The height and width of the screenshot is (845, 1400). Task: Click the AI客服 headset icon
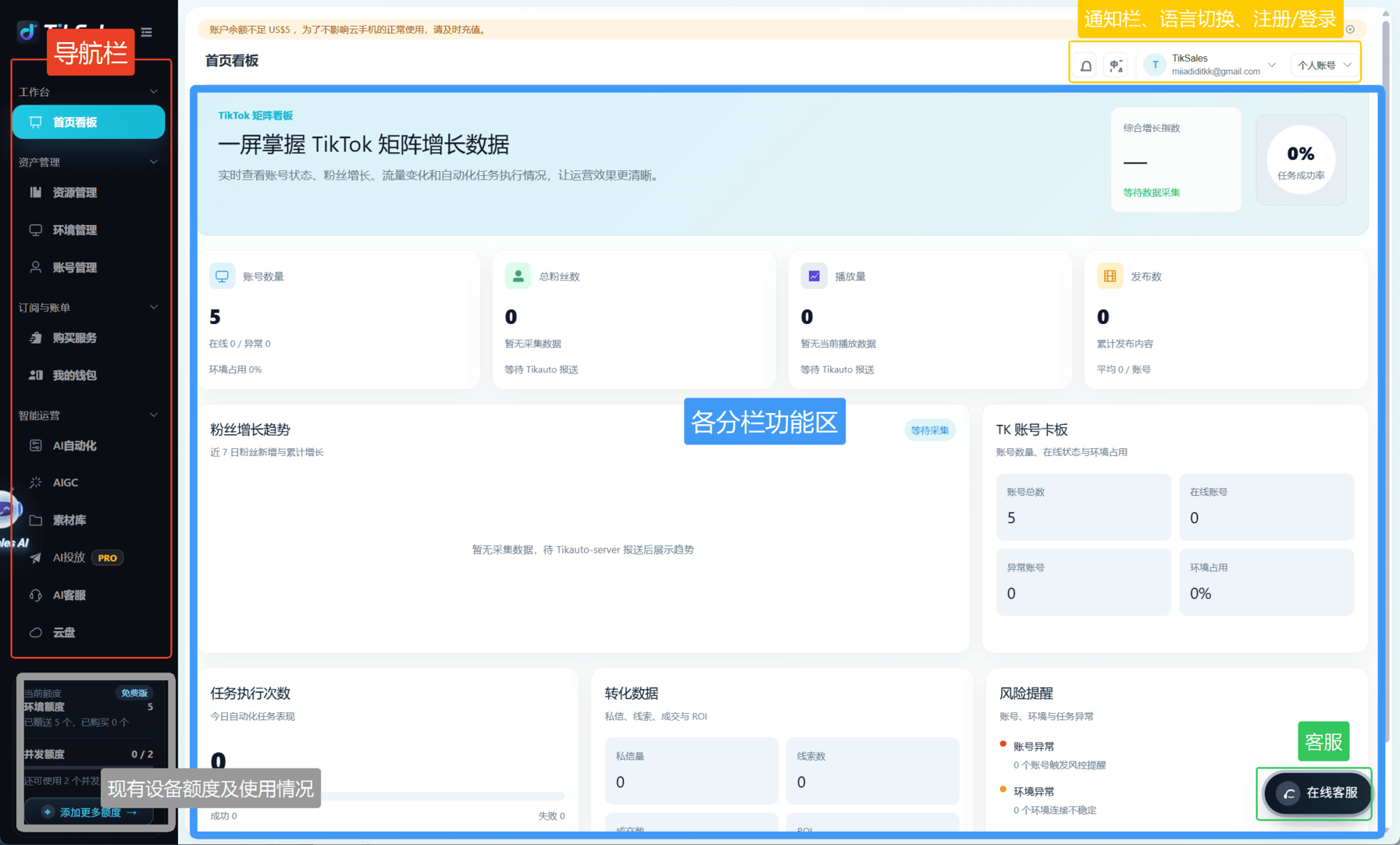(36, 595)
